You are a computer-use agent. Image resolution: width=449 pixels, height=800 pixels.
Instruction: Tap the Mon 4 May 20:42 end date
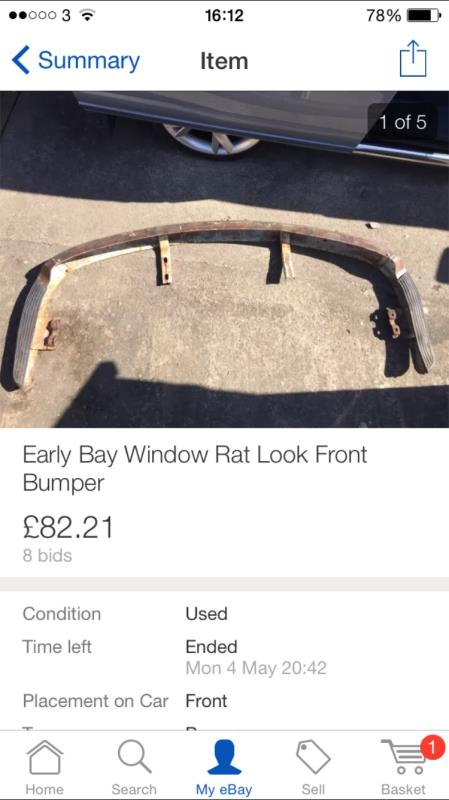256,668
